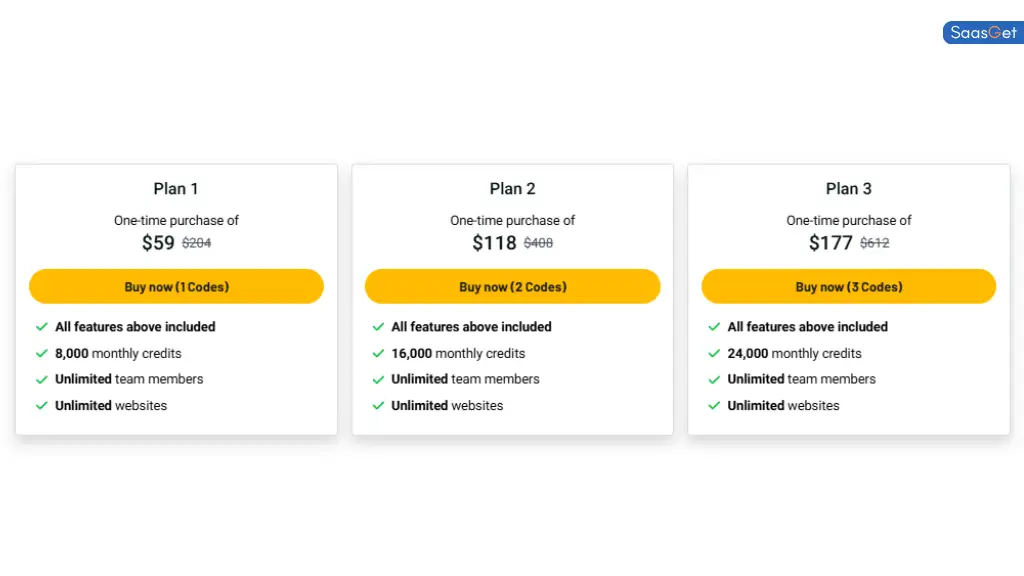Viewport: 1024px width, 576px height.
Task: Click the Plan 2 heading
Action: point(513,189)
